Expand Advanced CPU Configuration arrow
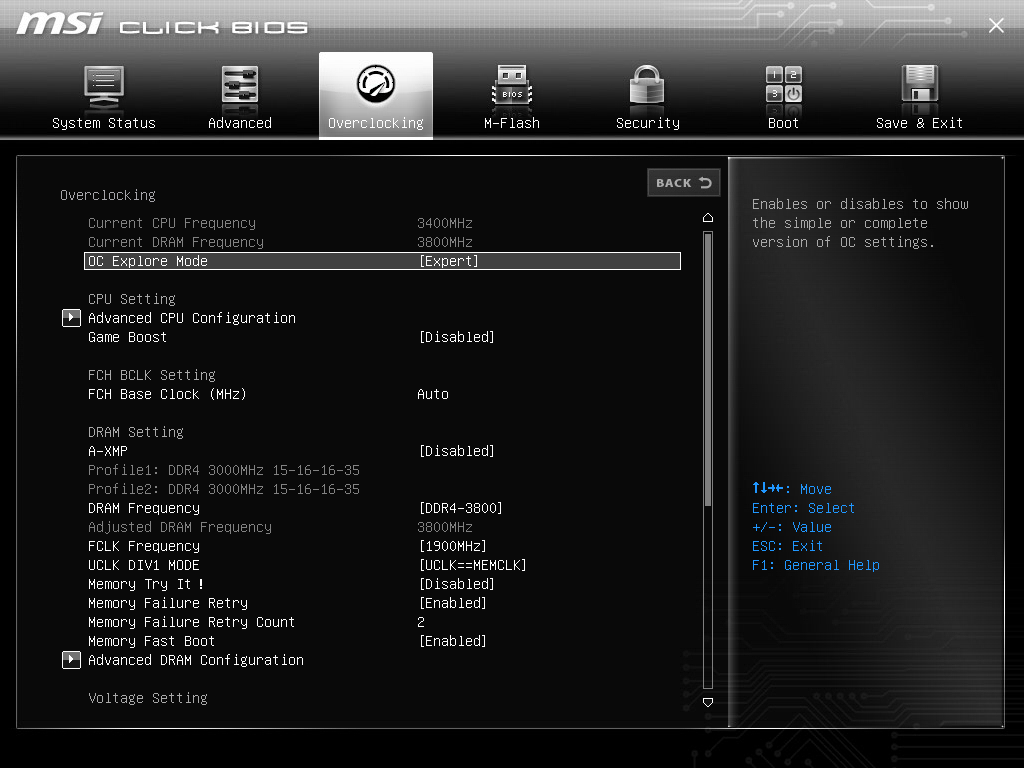The width and height of the screenshot is (1024, 768). [x=71, y=318]
